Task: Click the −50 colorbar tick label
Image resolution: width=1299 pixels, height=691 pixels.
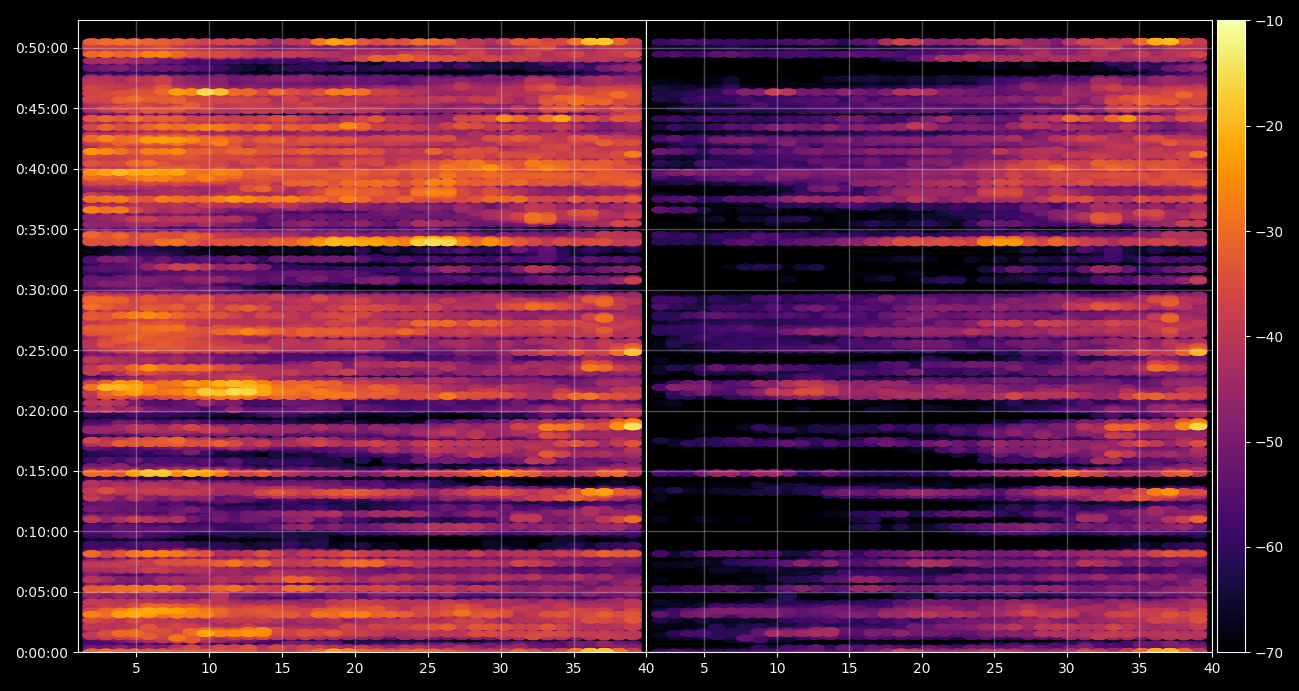Action: [1269, 442]
